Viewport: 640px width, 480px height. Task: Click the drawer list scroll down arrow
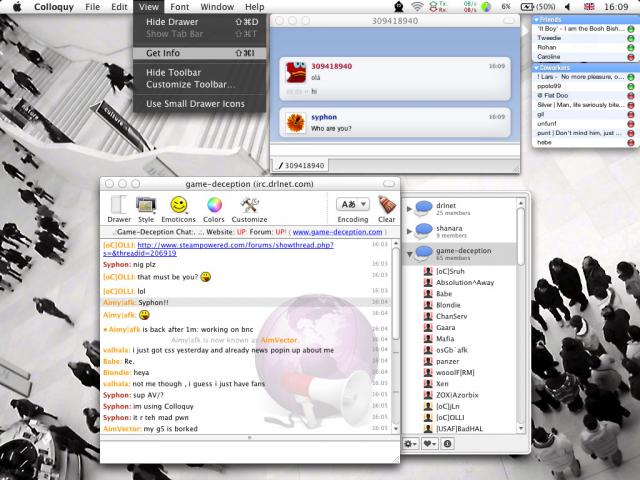[x=521, y=428]
